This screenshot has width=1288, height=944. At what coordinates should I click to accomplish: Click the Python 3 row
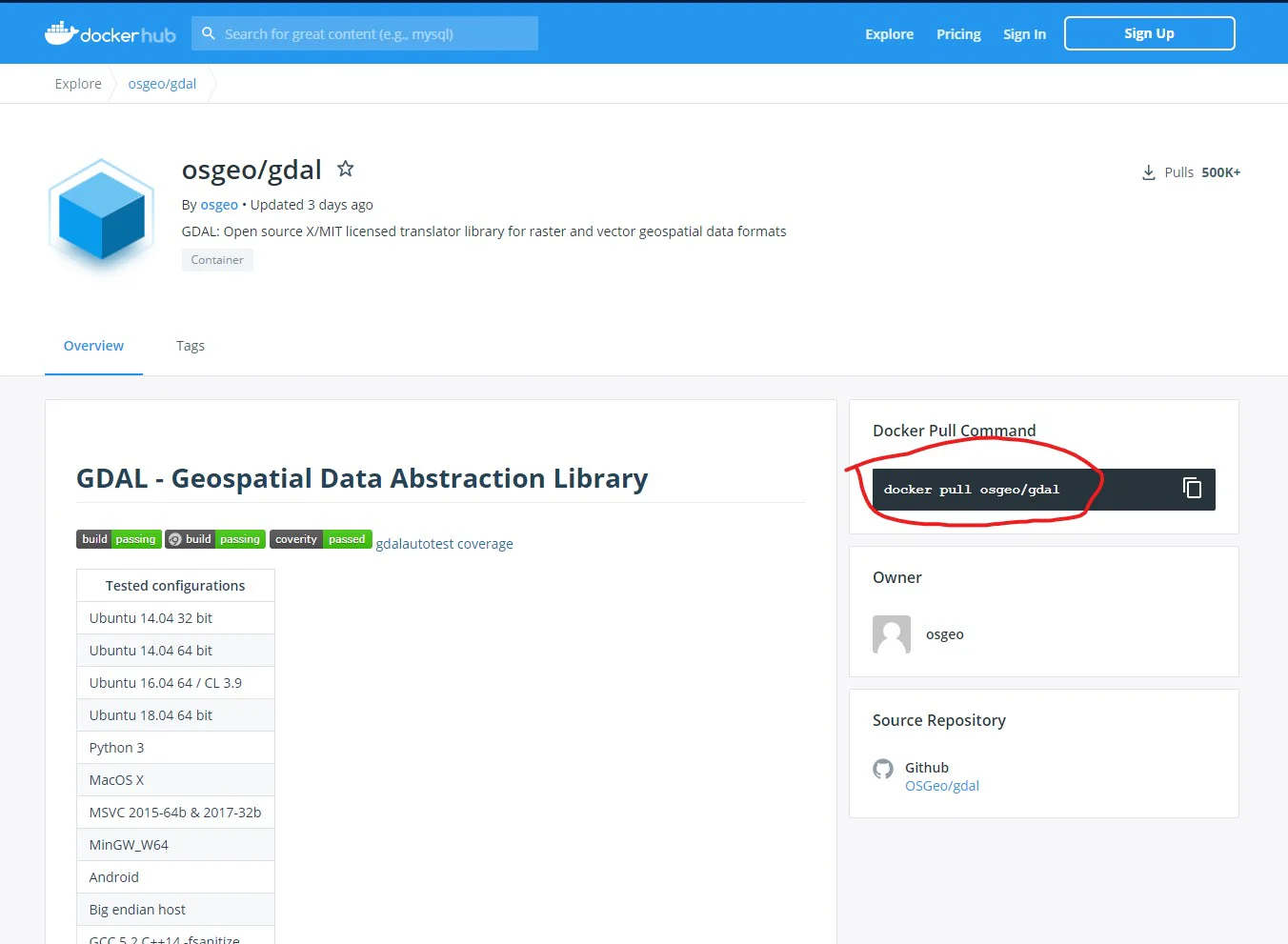click(x=175, y=748)
